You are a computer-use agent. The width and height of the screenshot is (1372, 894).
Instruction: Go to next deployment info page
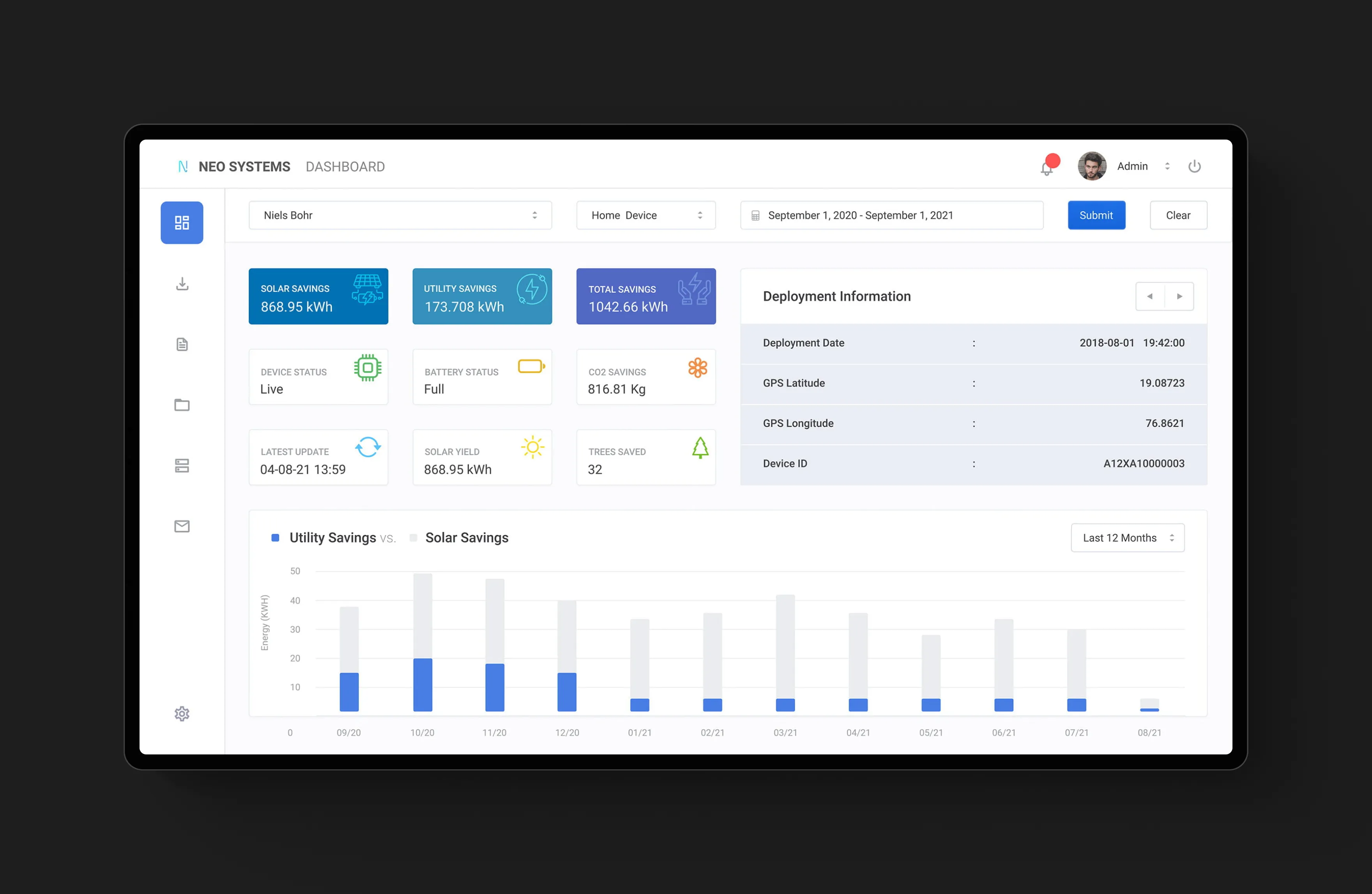[x=1179, y=296]
